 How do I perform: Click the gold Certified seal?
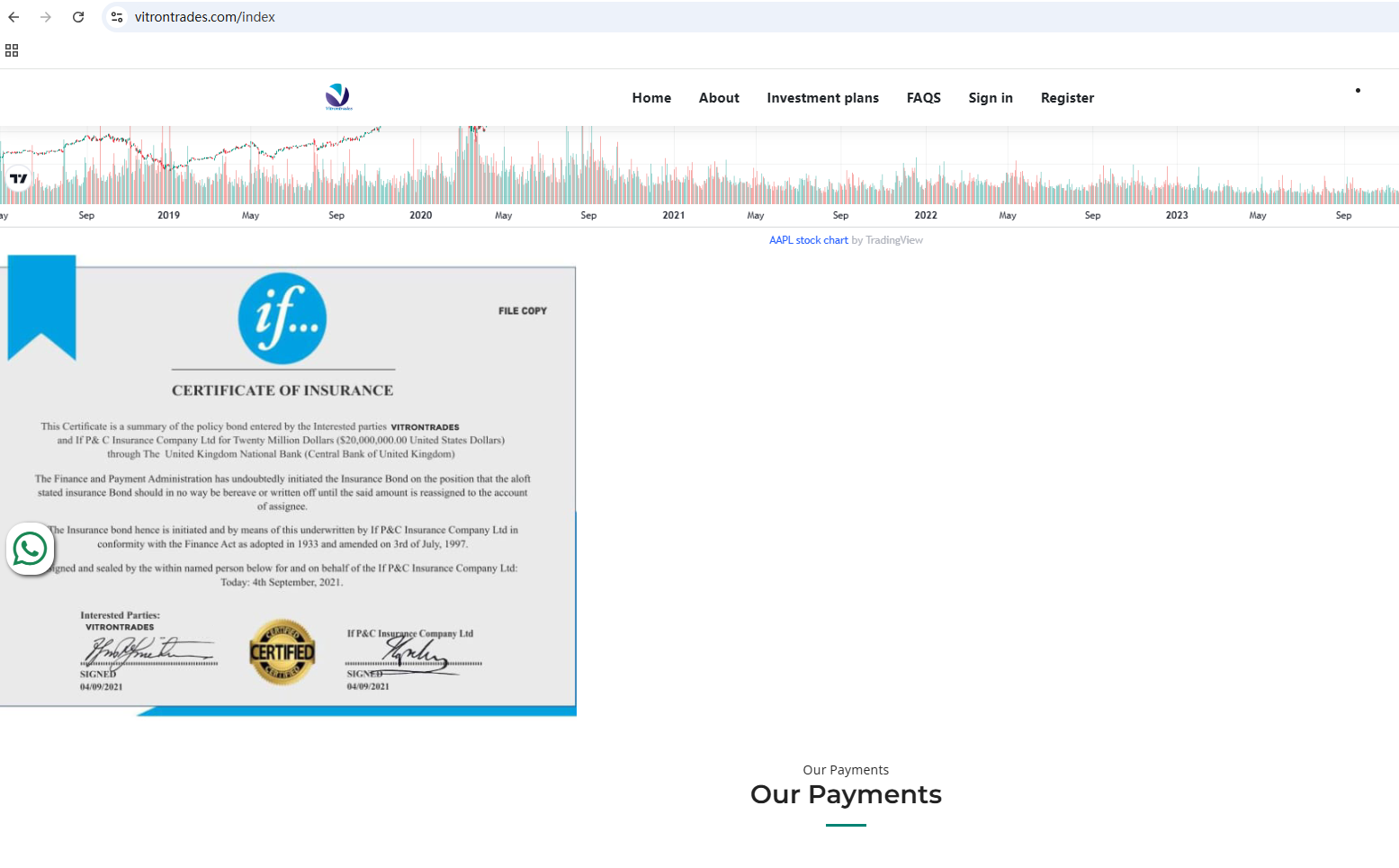click(282, 652)
